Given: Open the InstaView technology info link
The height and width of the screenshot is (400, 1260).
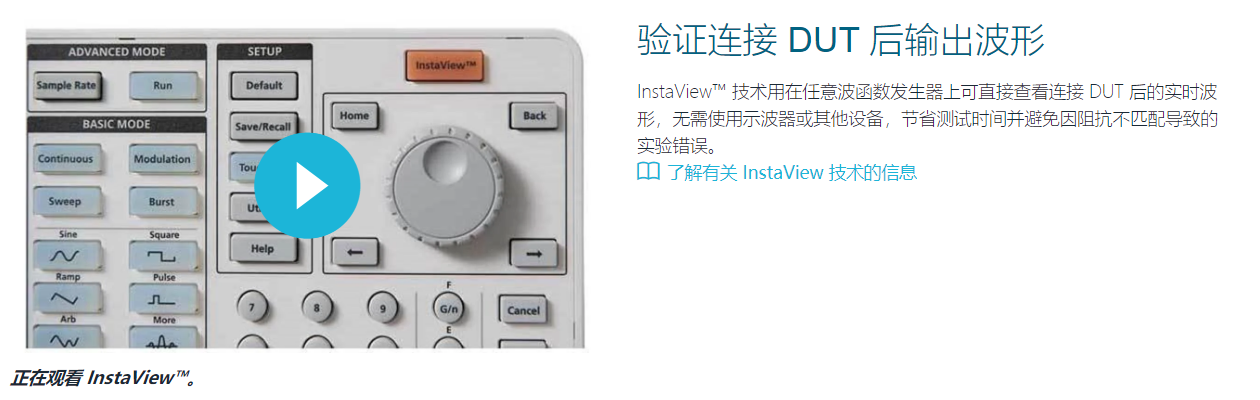Looking at the screenshot, I should (791, 172).
